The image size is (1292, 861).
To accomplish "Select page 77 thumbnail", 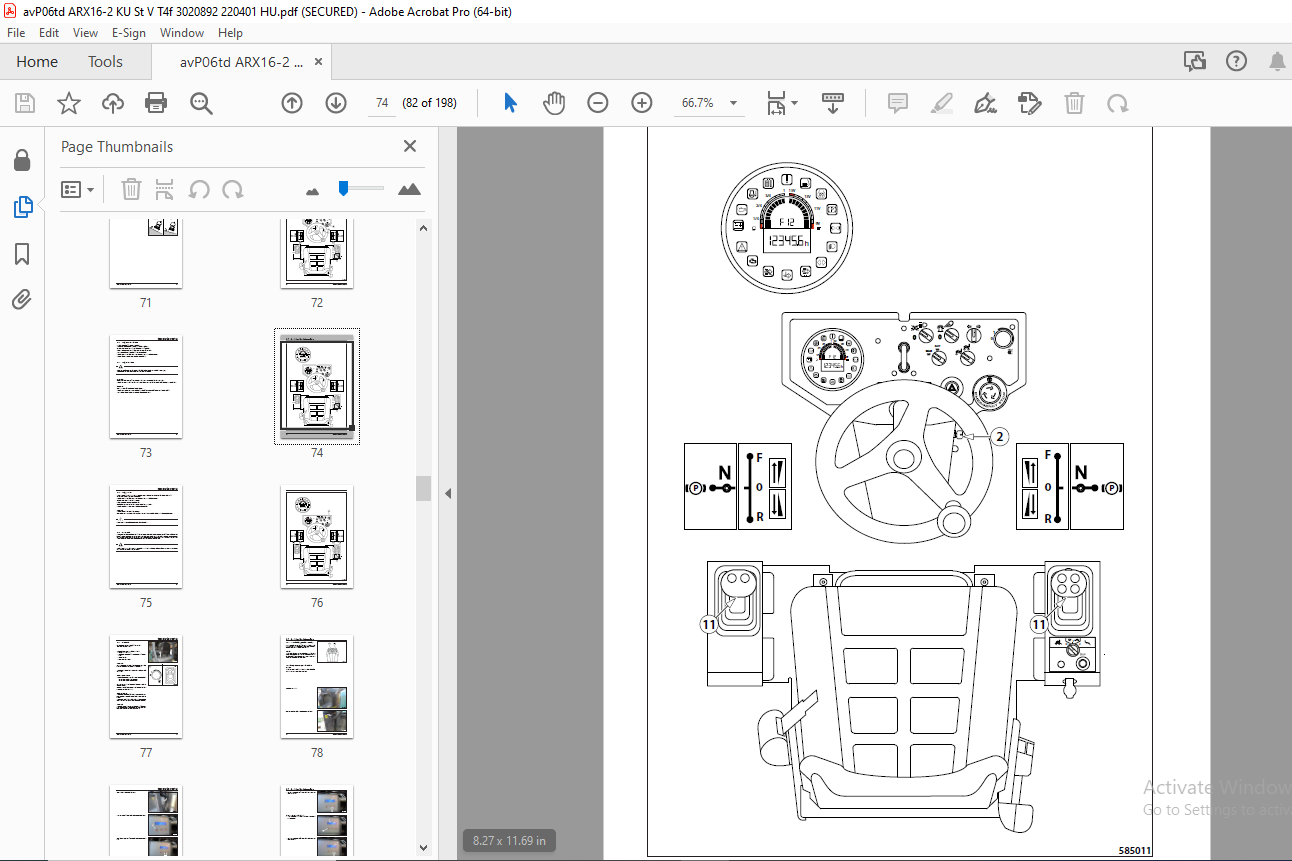I will pos(146,687).
